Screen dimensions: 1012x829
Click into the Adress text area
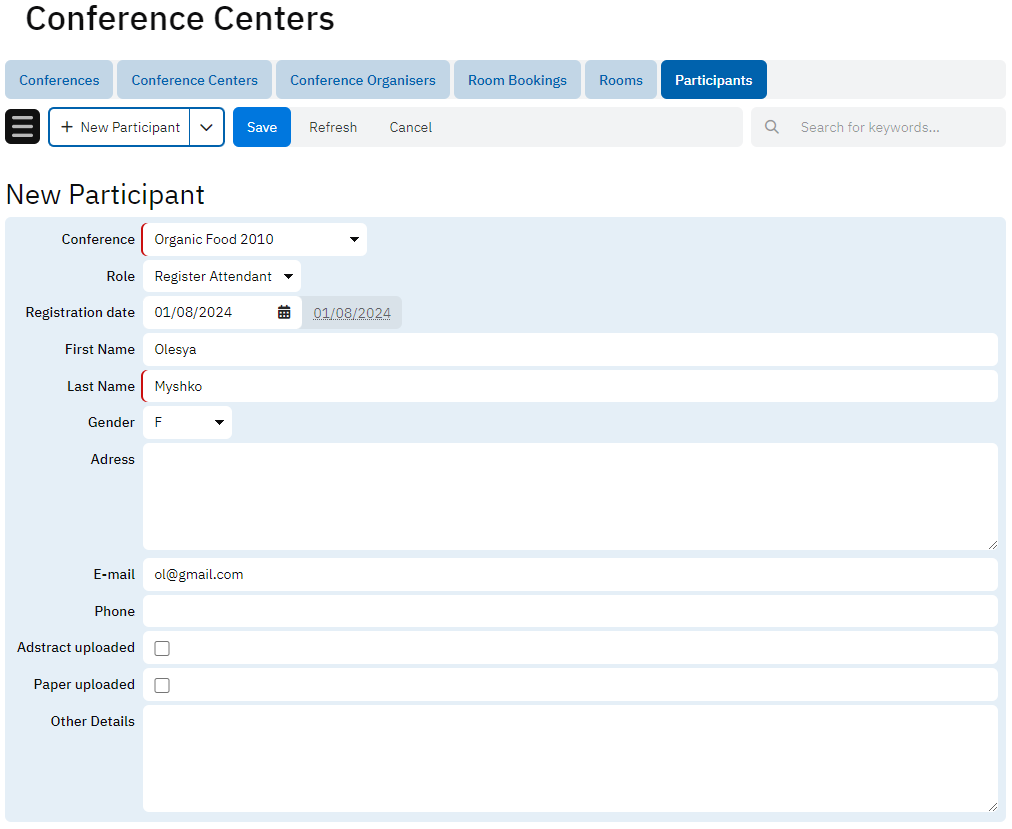570,496
